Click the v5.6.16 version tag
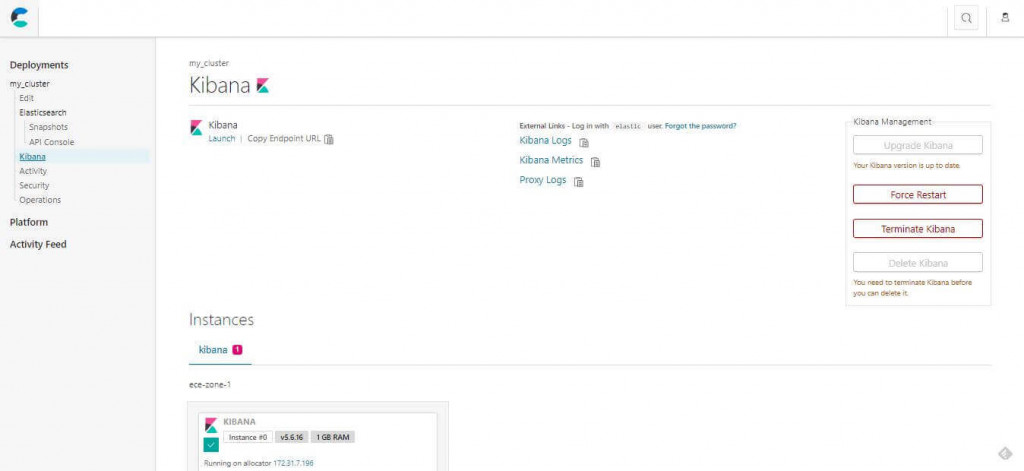This screenshot has width=1024, height=471. 291,437
